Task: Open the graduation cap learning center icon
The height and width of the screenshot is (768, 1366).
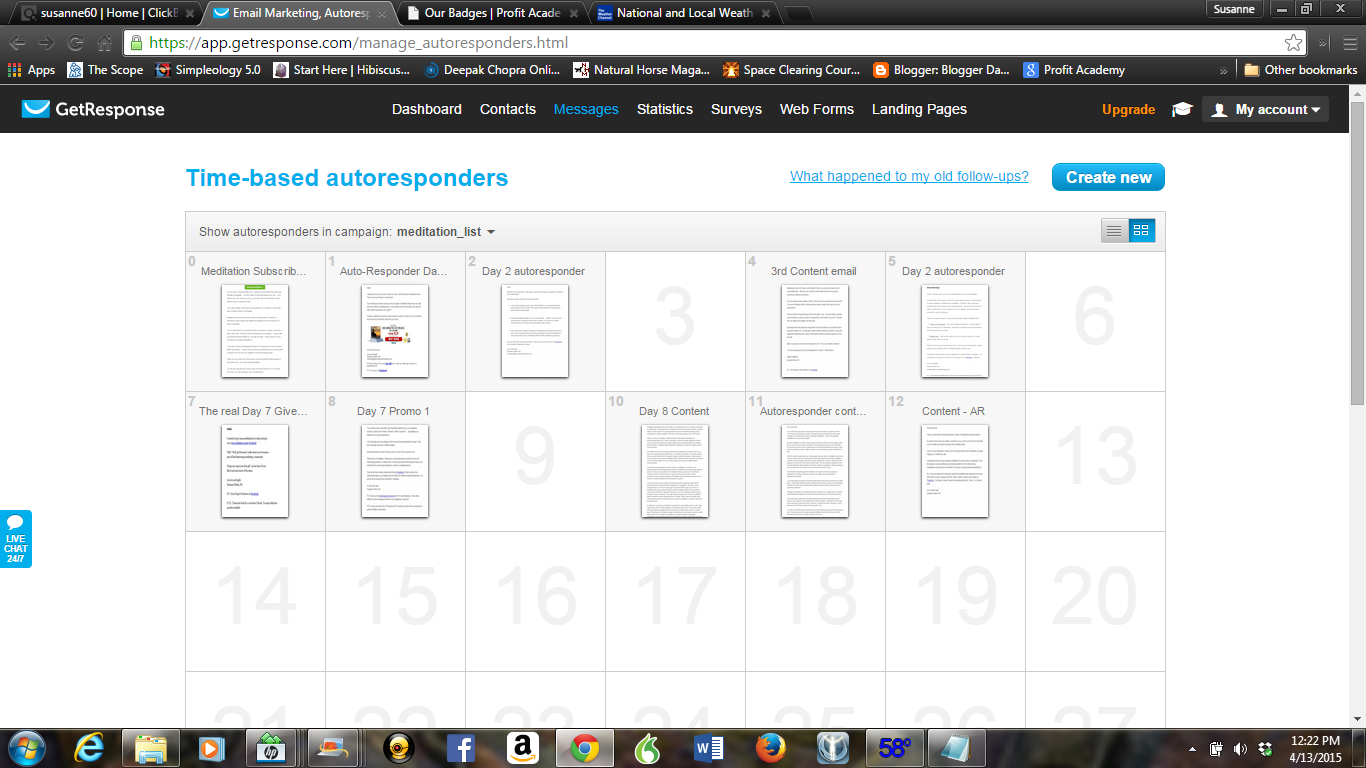Action: [x=1182, y=110]
